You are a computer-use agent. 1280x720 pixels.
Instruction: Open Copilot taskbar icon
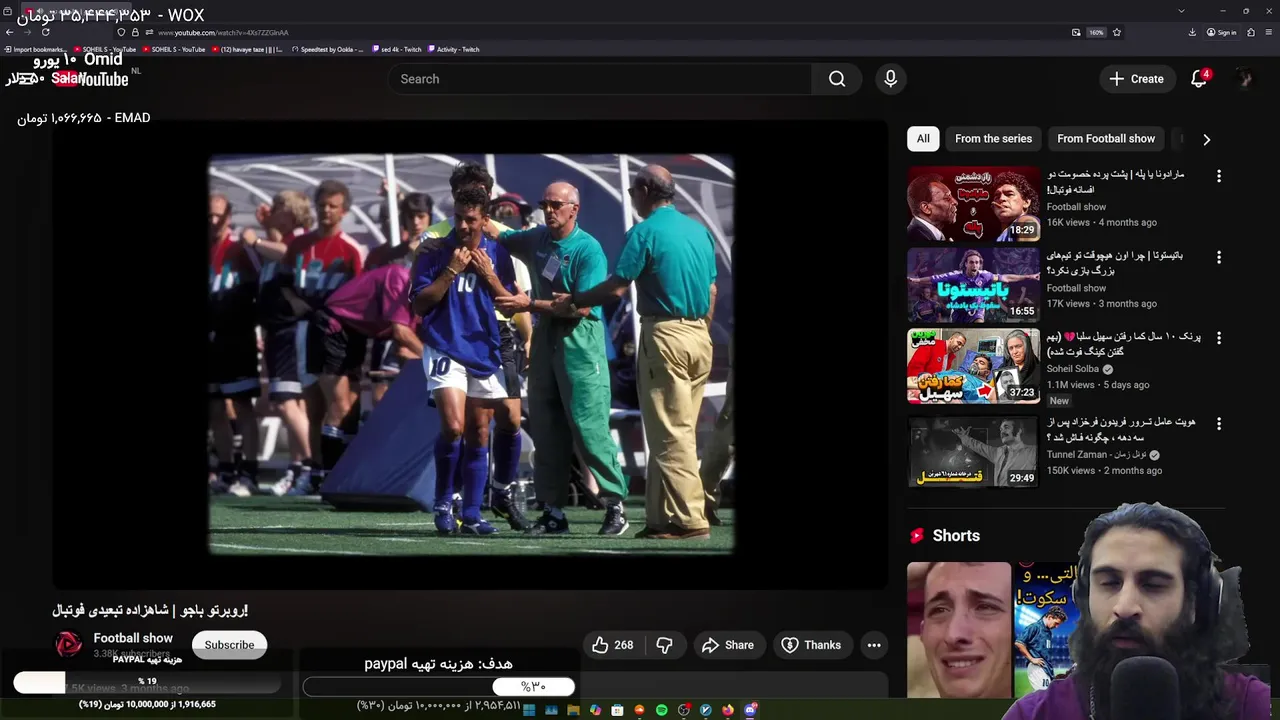coord(595,710)
